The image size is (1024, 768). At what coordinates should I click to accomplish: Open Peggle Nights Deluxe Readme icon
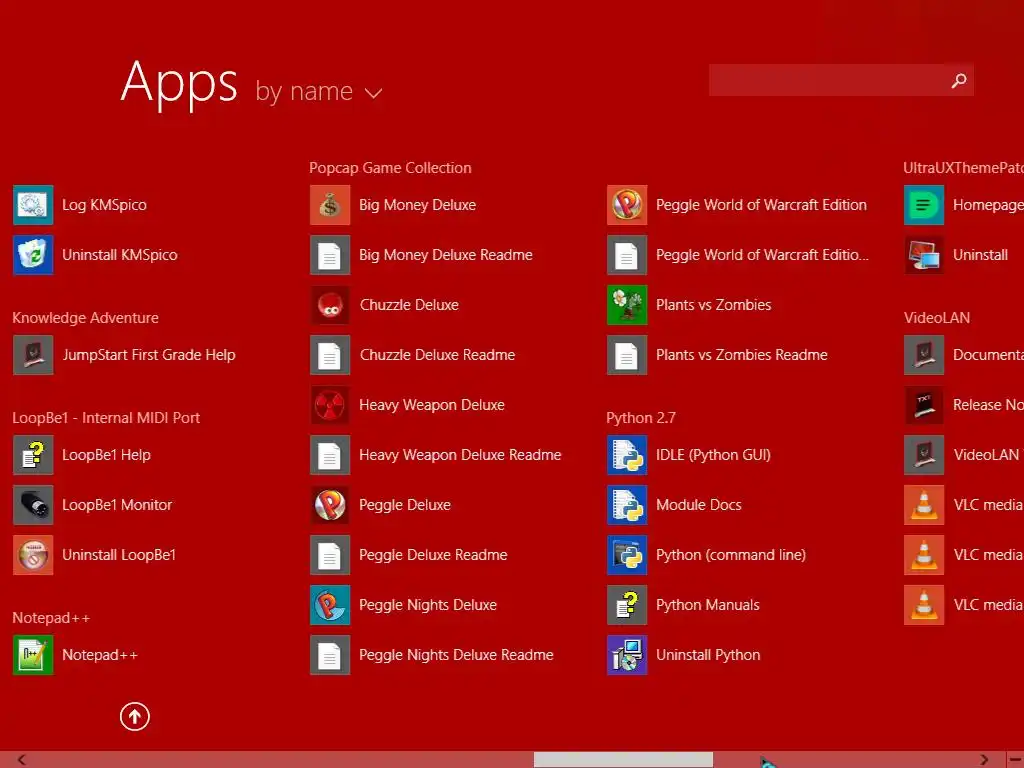pos(330,655)
